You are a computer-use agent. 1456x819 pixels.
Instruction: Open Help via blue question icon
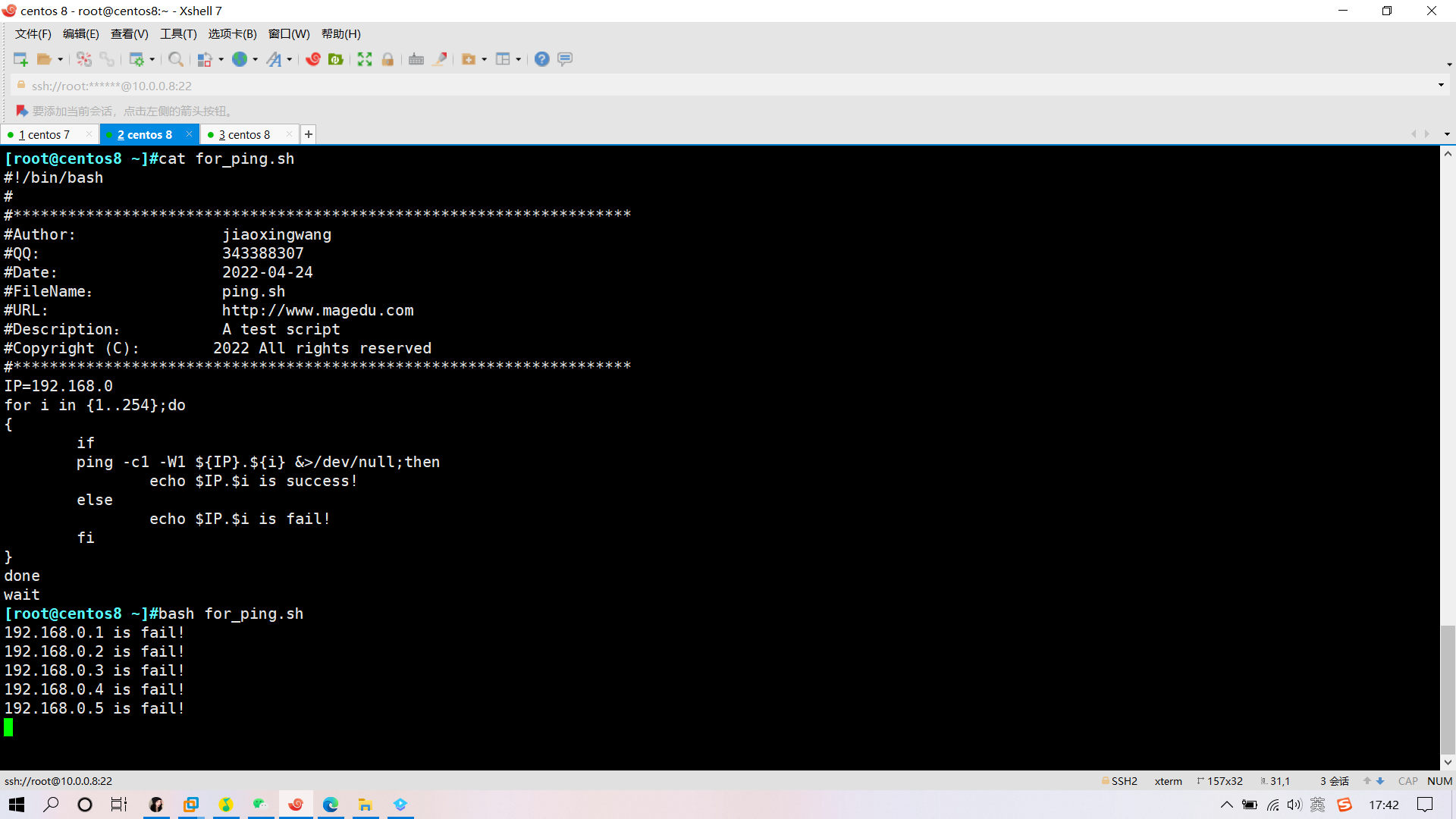(x=541, y=59)
